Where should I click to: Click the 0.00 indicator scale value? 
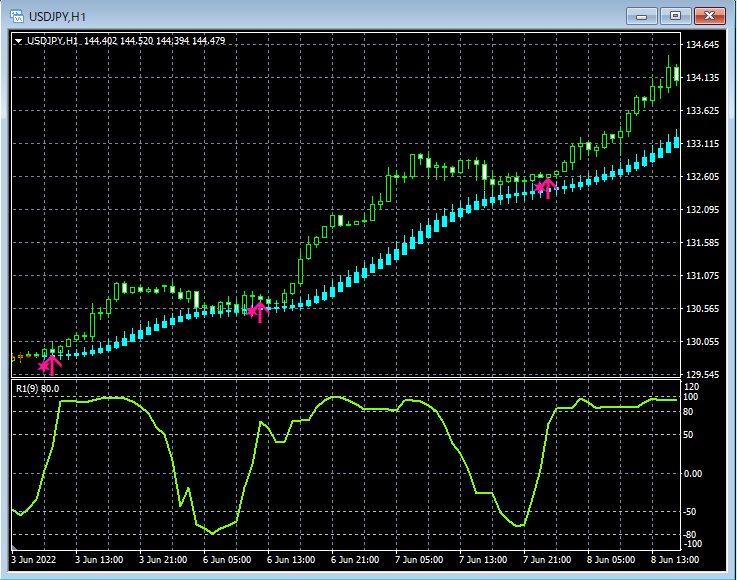coord(693,473)
